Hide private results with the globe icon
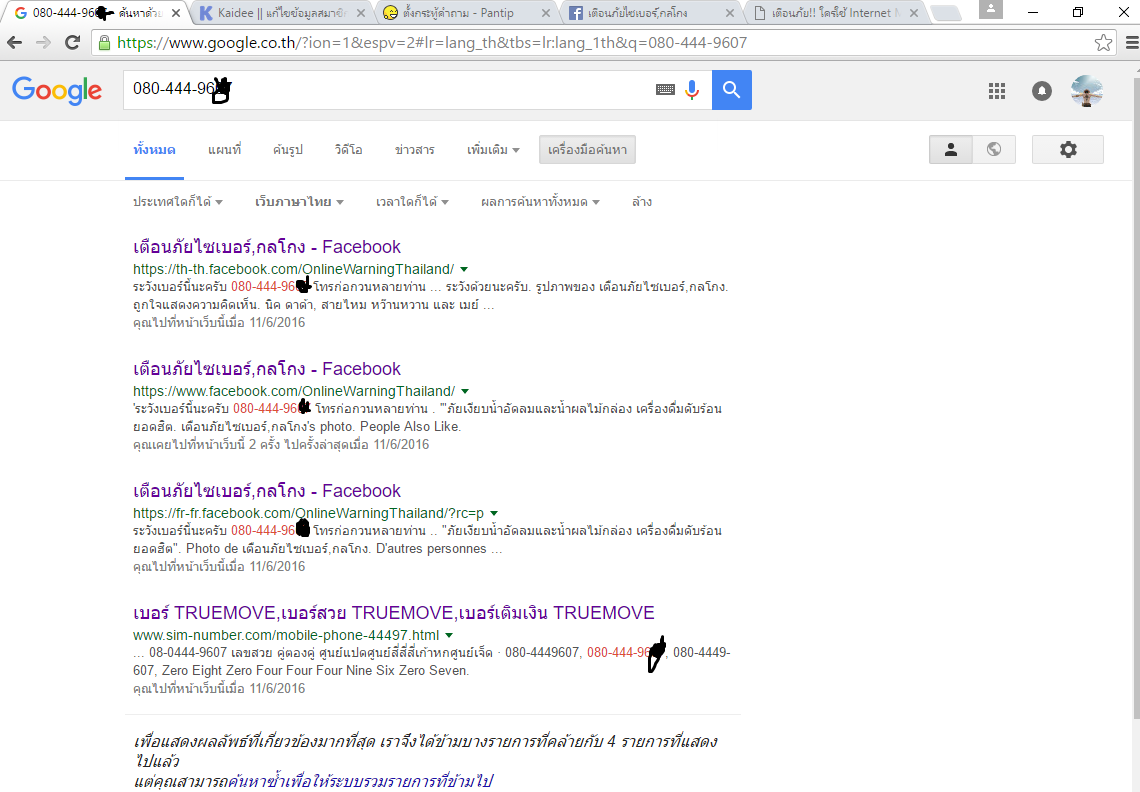 click(994, 150)
